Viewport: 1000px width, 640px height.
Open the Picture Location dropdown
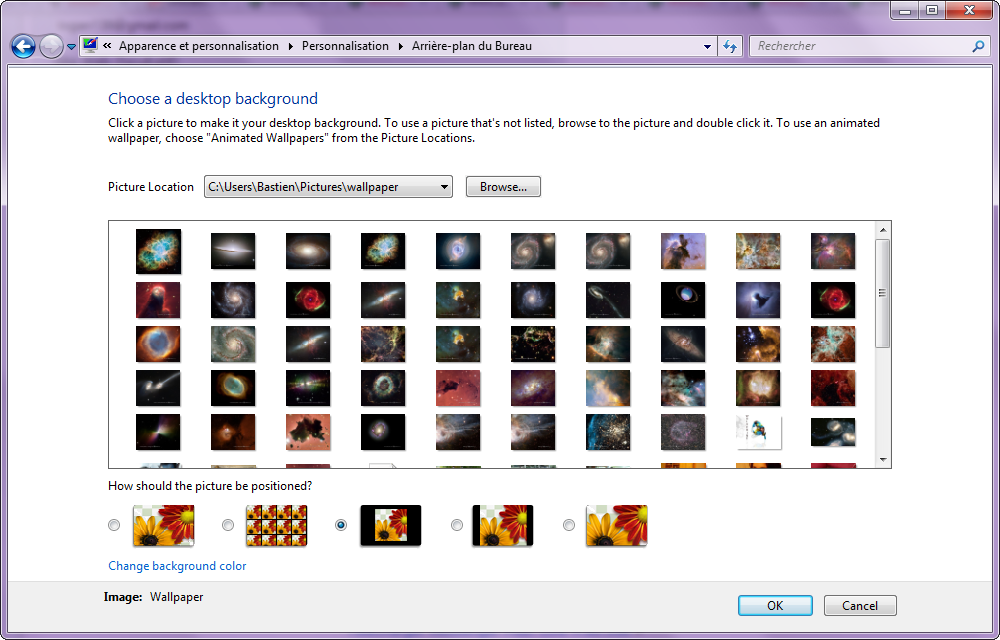[443, 187]
